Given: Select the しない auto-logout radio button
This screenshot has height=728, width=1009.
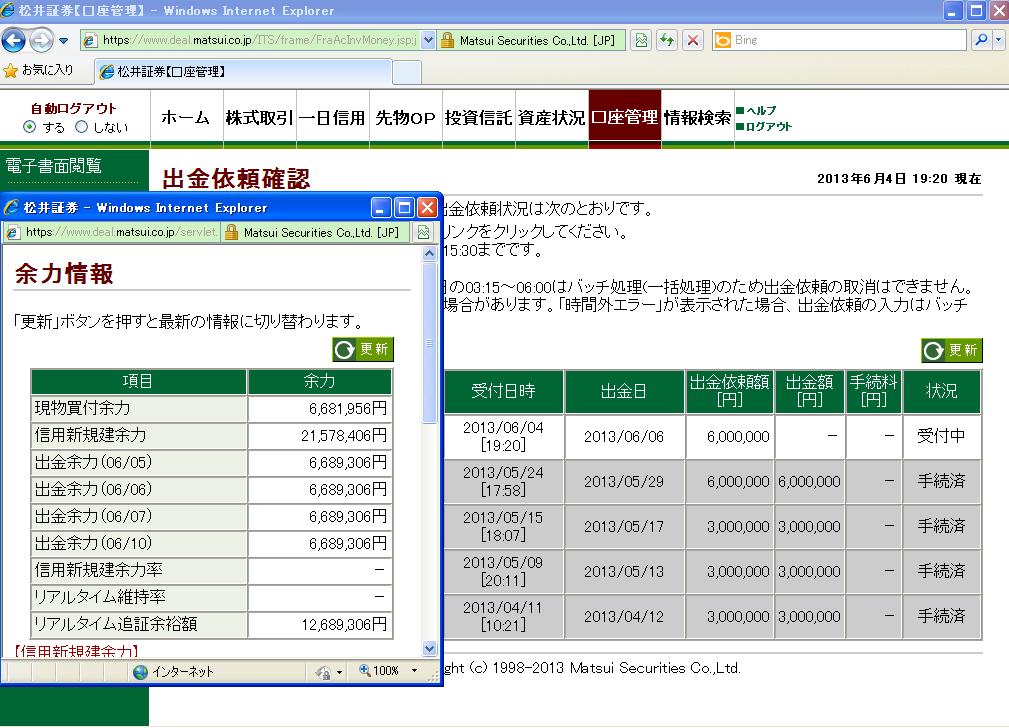Looking at the screenshot, I should tap(82, 128).
